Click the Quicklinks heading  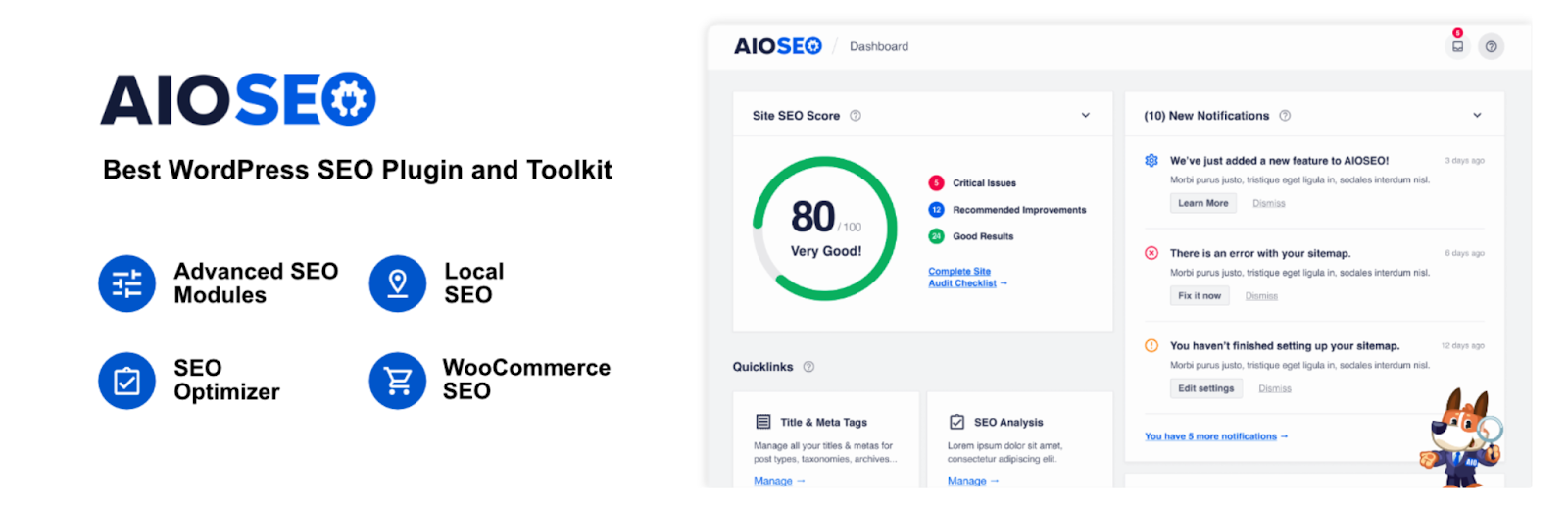coord(762,367)
